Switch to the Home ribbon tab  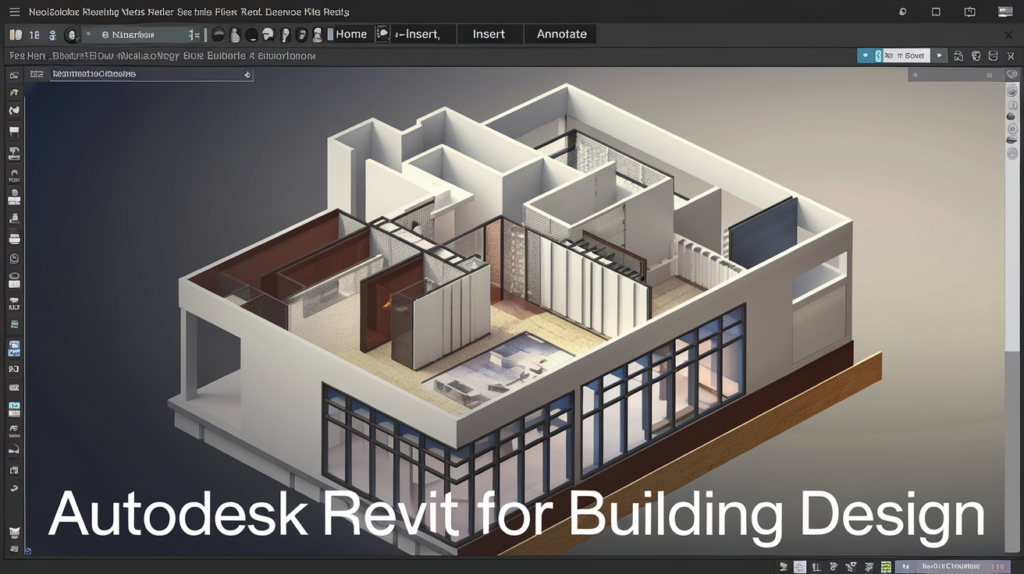coord(351,34)
